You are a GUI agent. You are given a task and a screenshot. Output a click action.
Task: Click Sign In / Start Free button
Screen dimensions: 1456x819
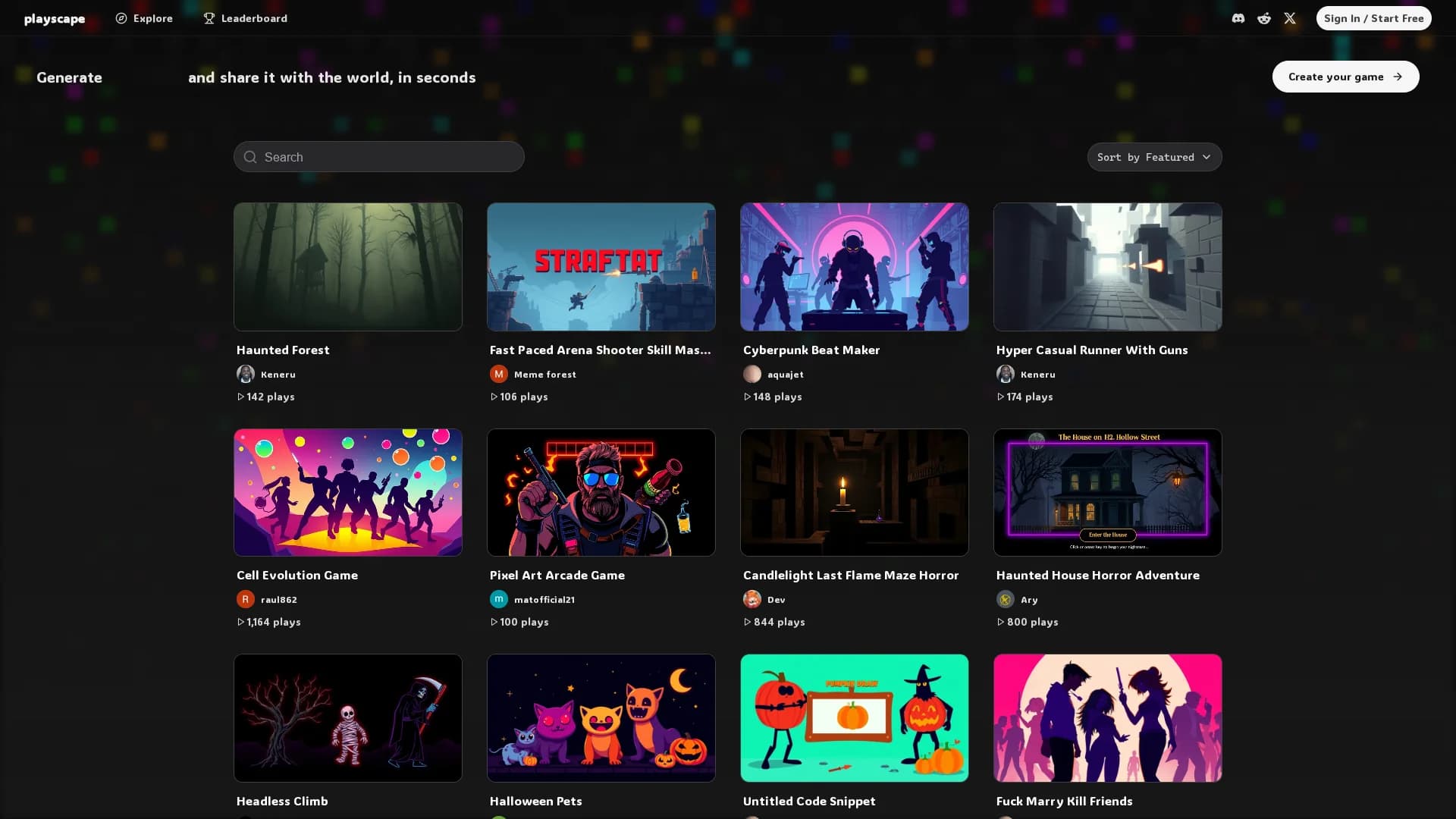1373,18
